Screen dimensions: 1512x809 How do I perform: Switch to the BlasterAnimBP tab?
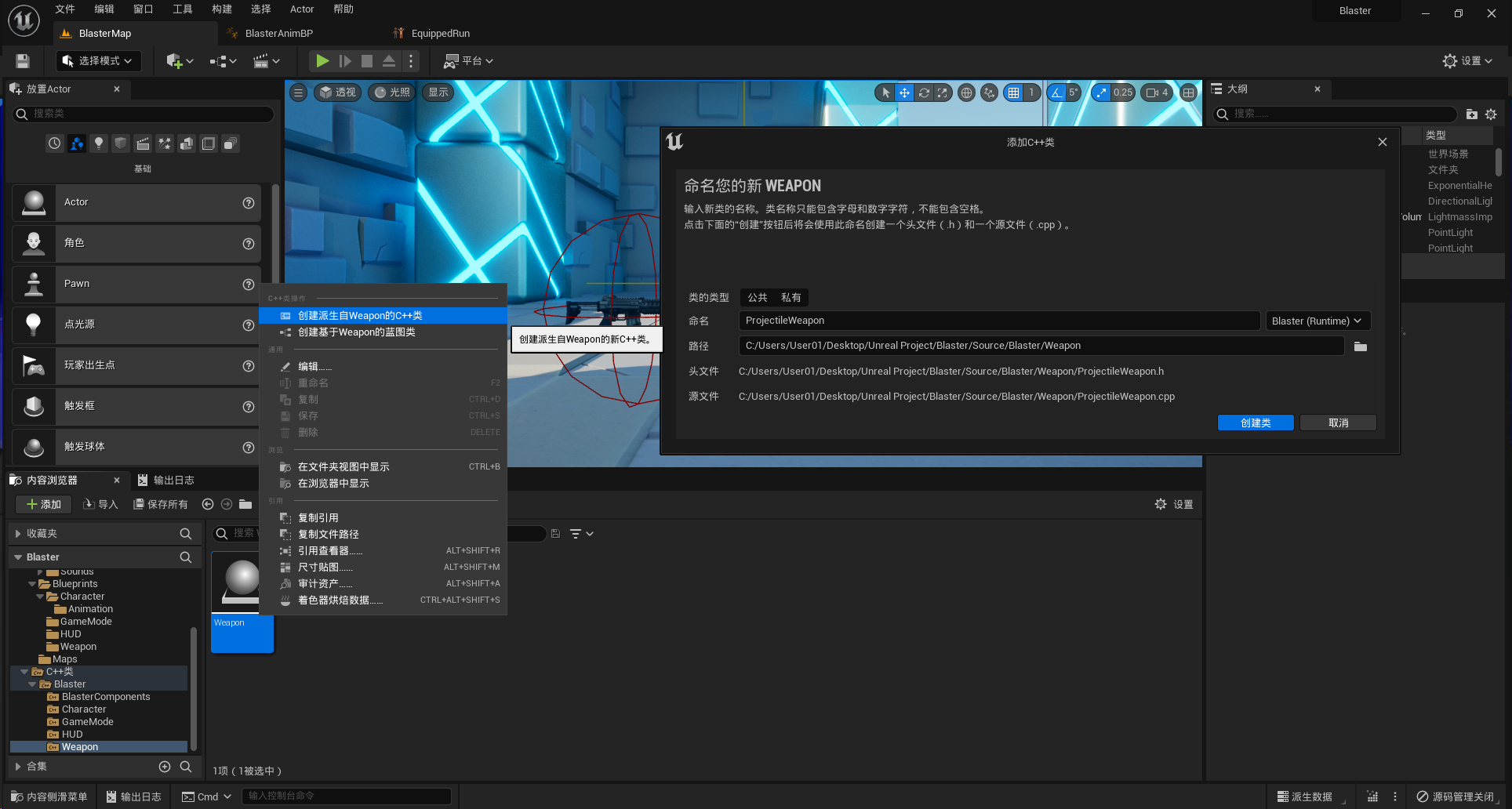(278, 34)
